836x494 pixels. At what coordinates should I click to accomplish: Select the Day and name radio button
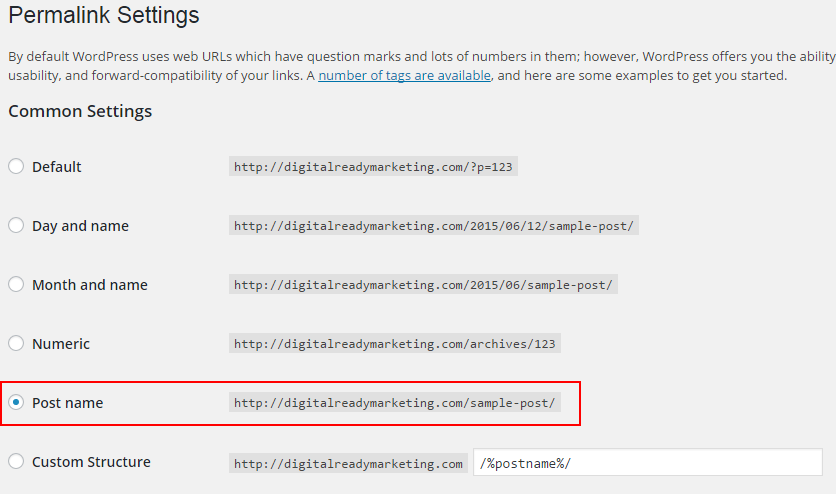click(x=16, y=225)
